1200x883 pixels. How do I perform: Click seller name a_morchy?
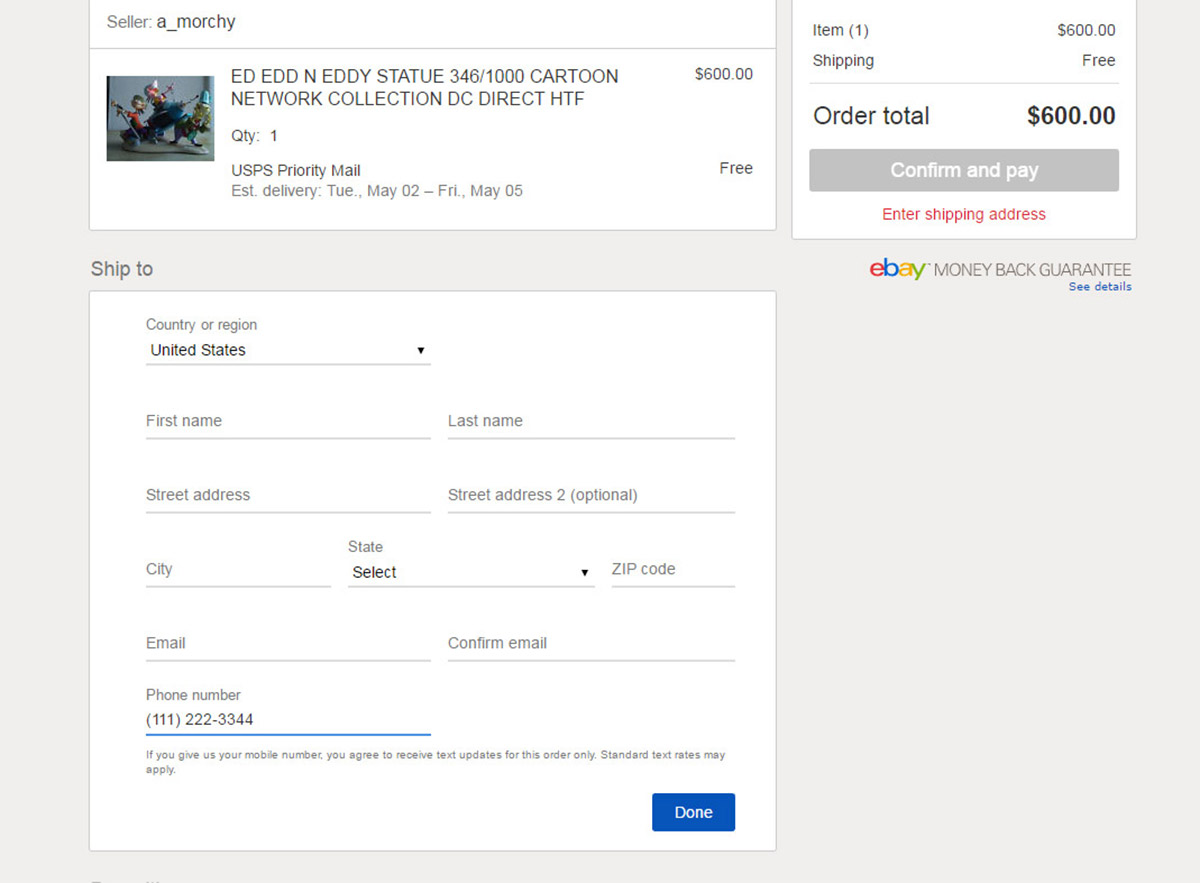[196, 21]
